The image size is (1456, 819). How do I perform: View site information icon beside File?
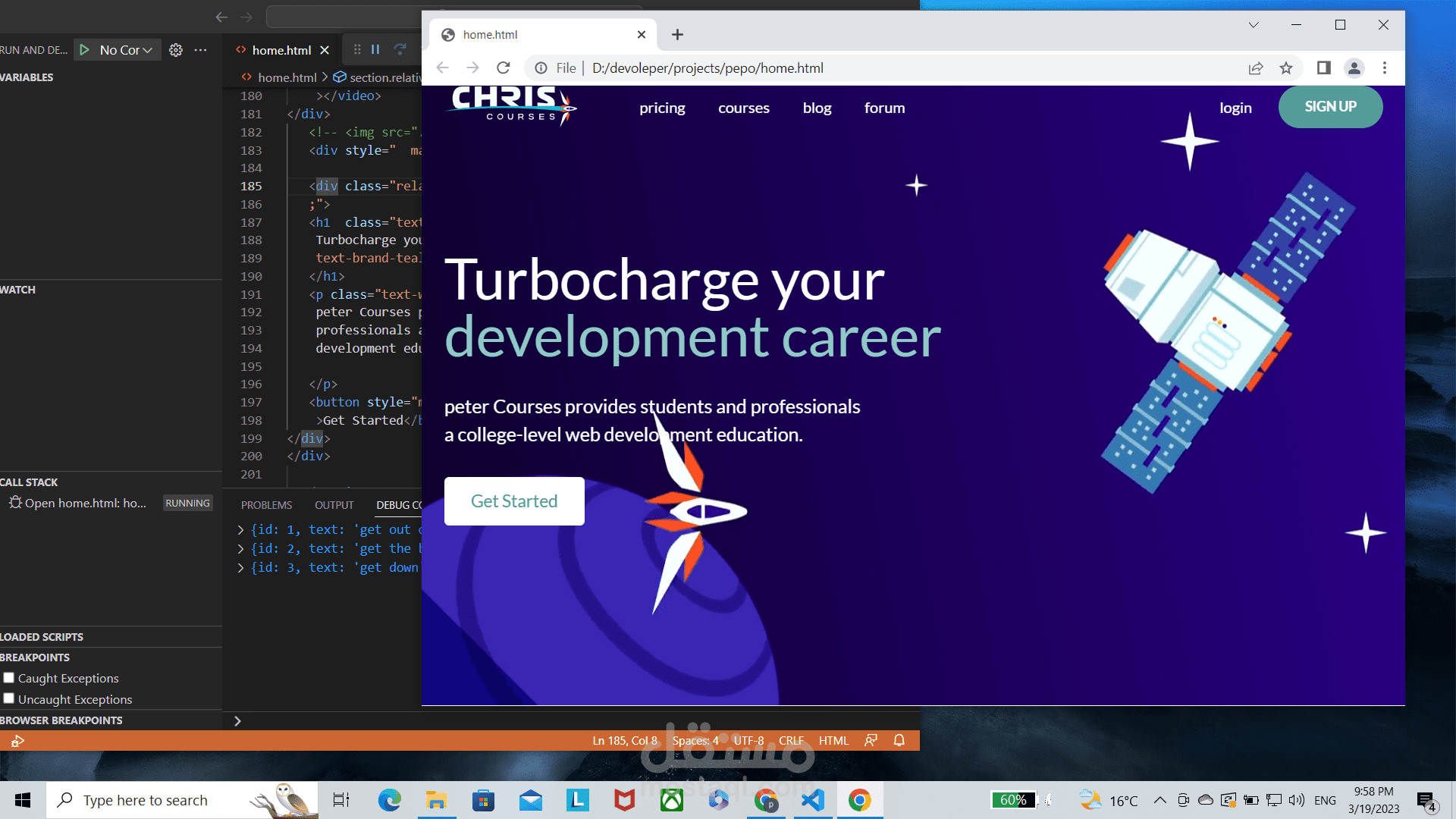click(541, 68)
